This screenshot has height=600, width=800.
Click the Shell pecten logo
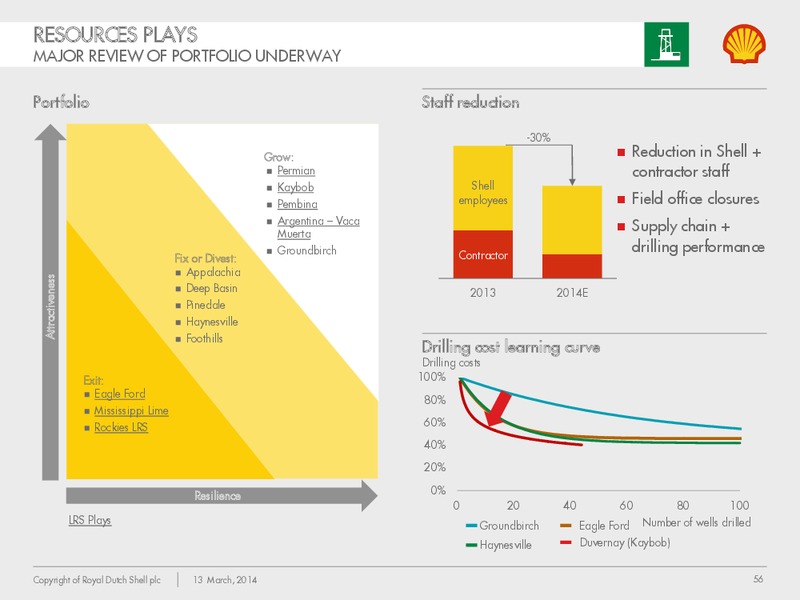(x=744, y=44)
